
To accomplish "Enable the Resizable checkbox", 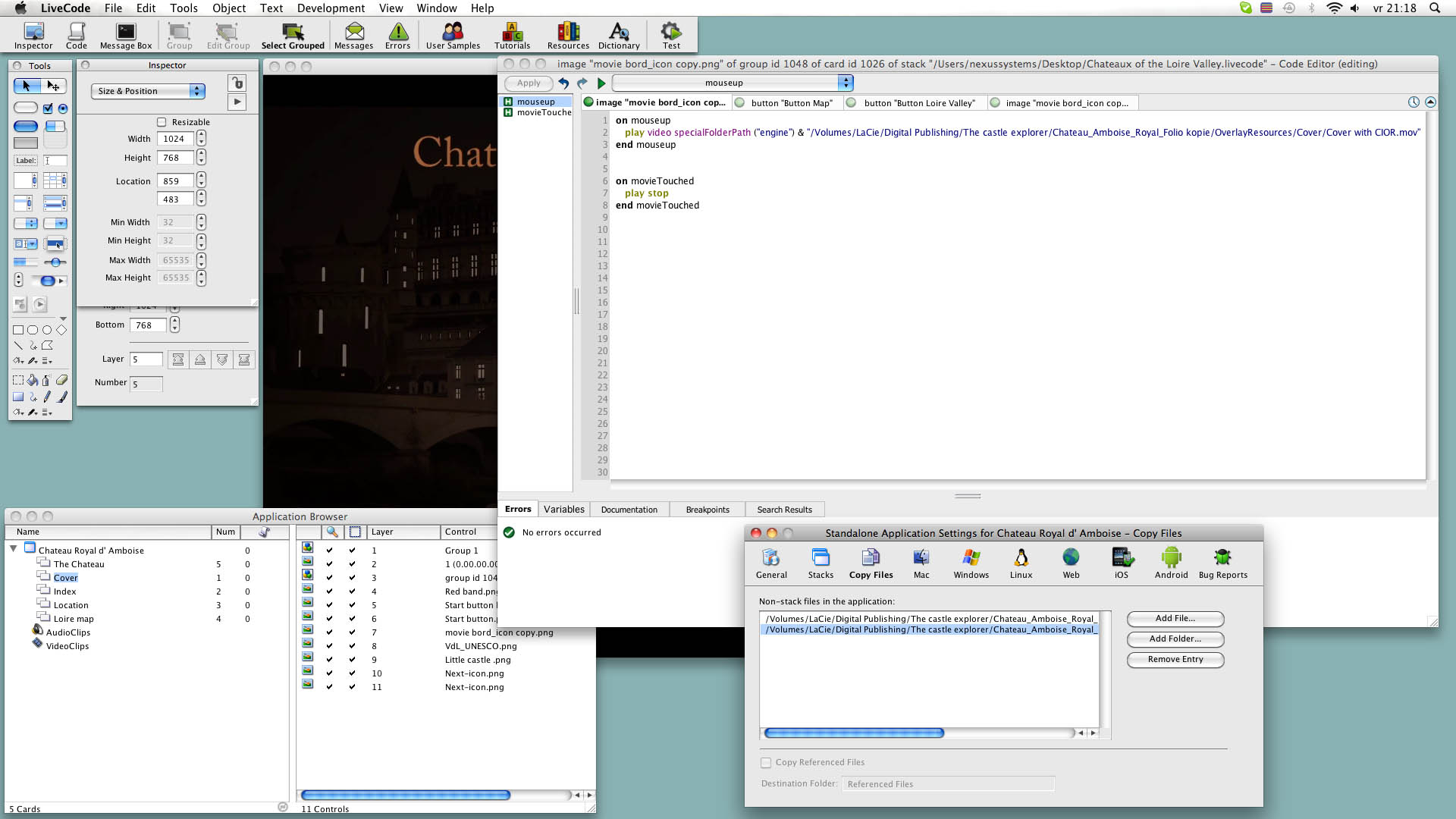I will pos(162,122).
